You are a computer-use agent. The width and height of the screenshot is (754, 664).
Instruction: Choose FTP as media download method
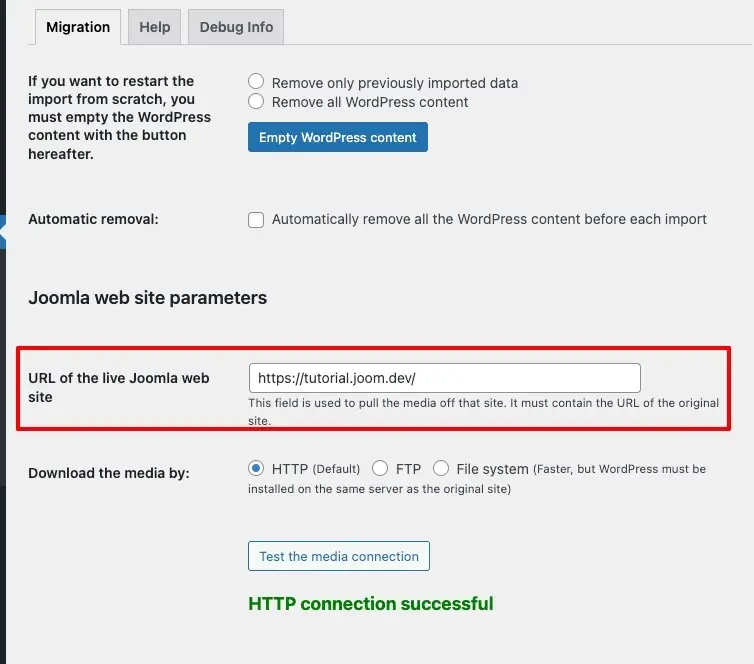point(380,468)
